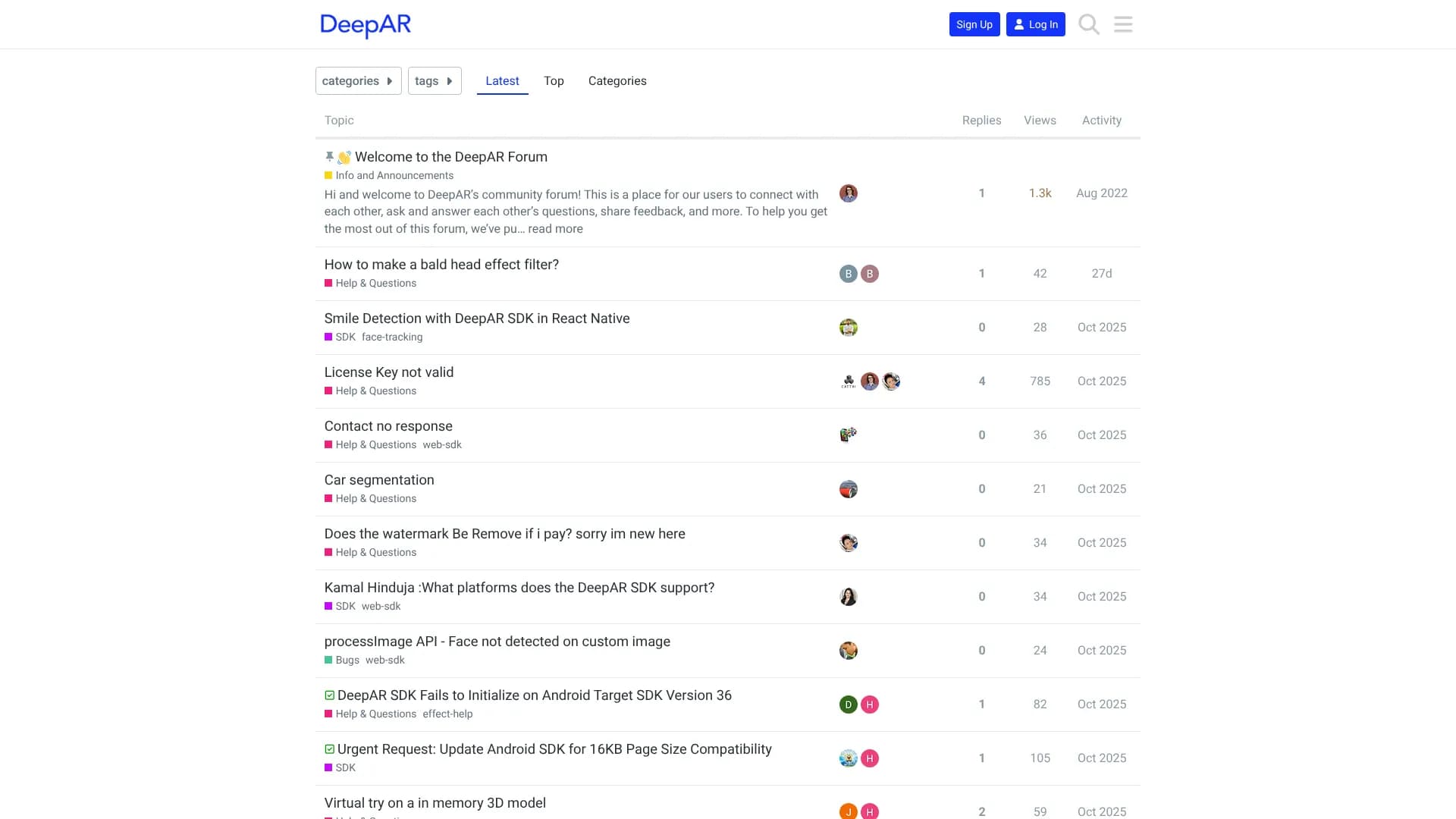This screenshot has width=1456, height=819.
Task: Click the Log In button
Action: pos(1035,24)
